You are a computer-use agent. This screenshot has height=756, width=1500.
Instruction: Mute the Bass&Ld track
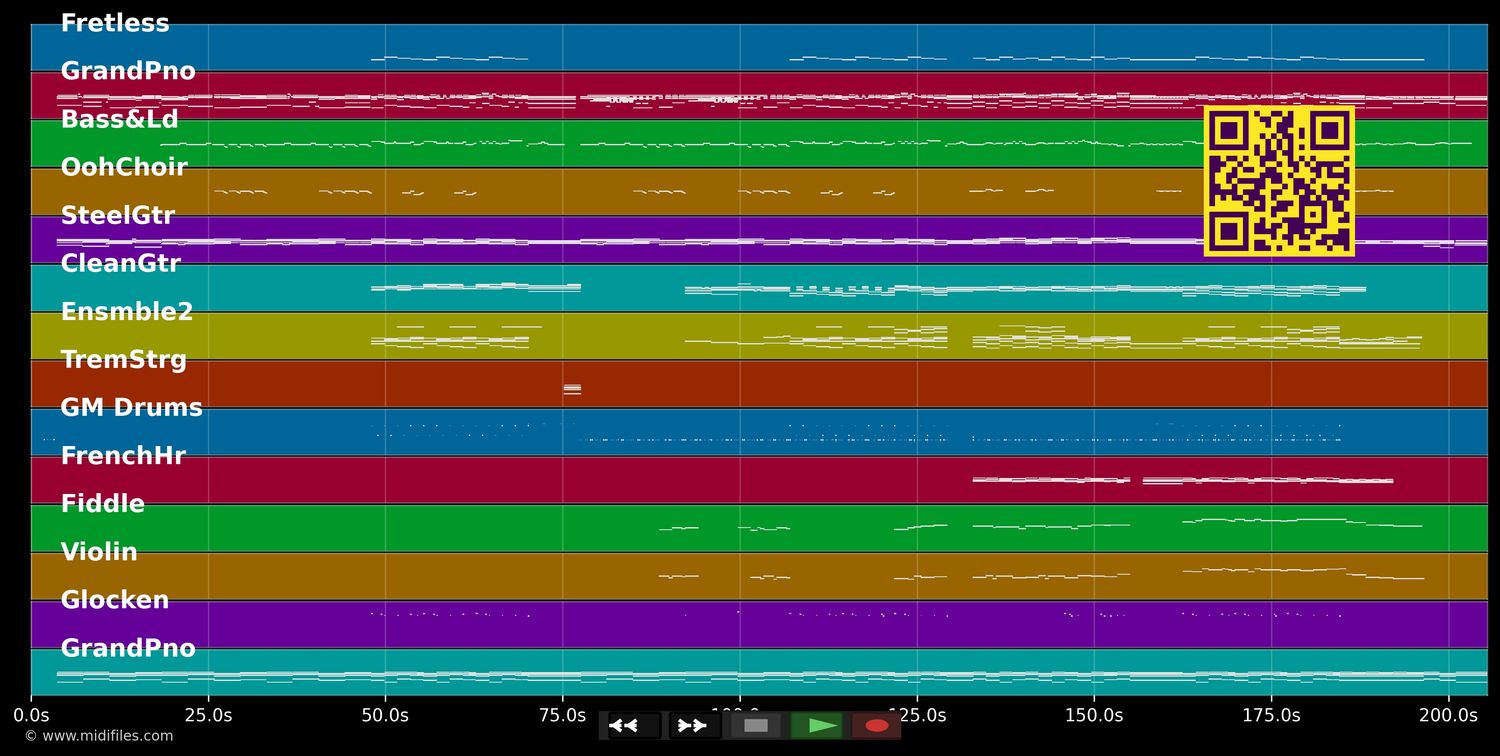coord(119,118)
